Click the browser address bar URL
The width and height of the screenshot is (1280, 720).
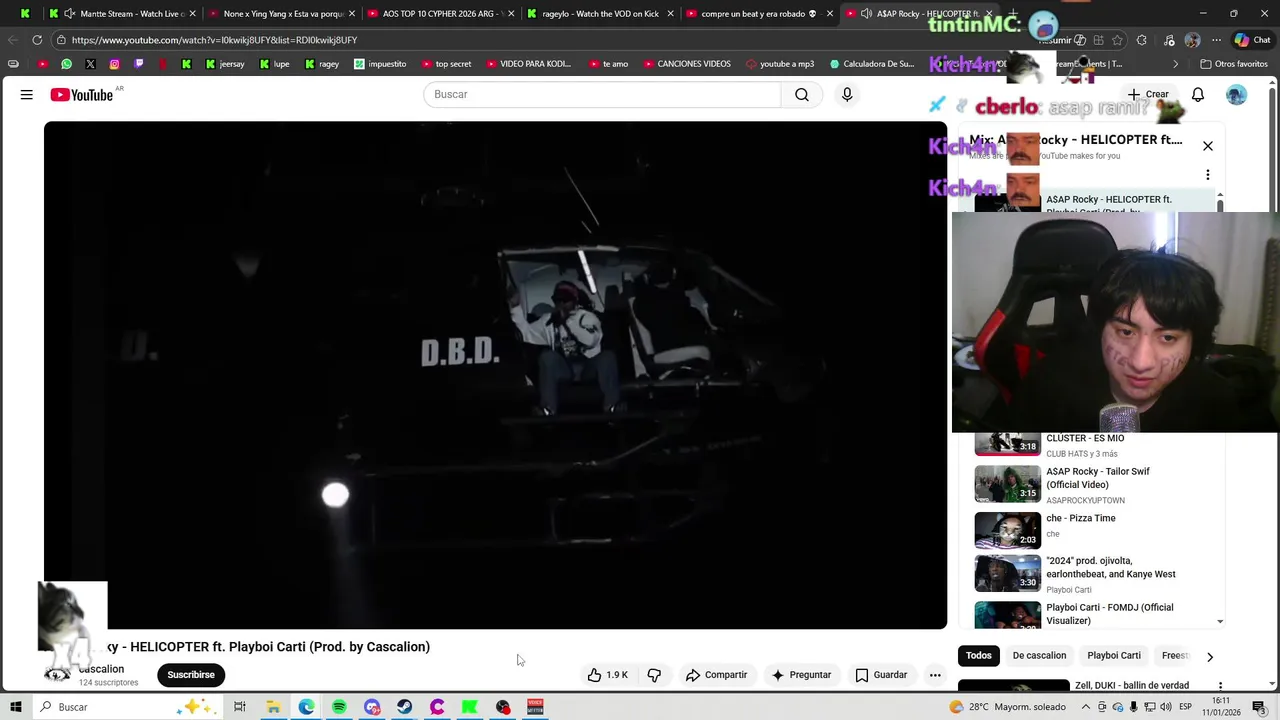point(214,40)
